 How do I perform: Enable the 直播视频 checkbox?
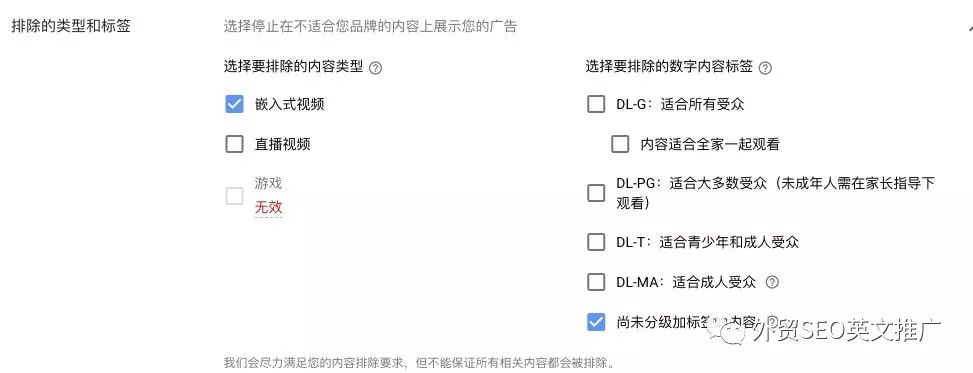pyautogui.click(x=234, y=144)
